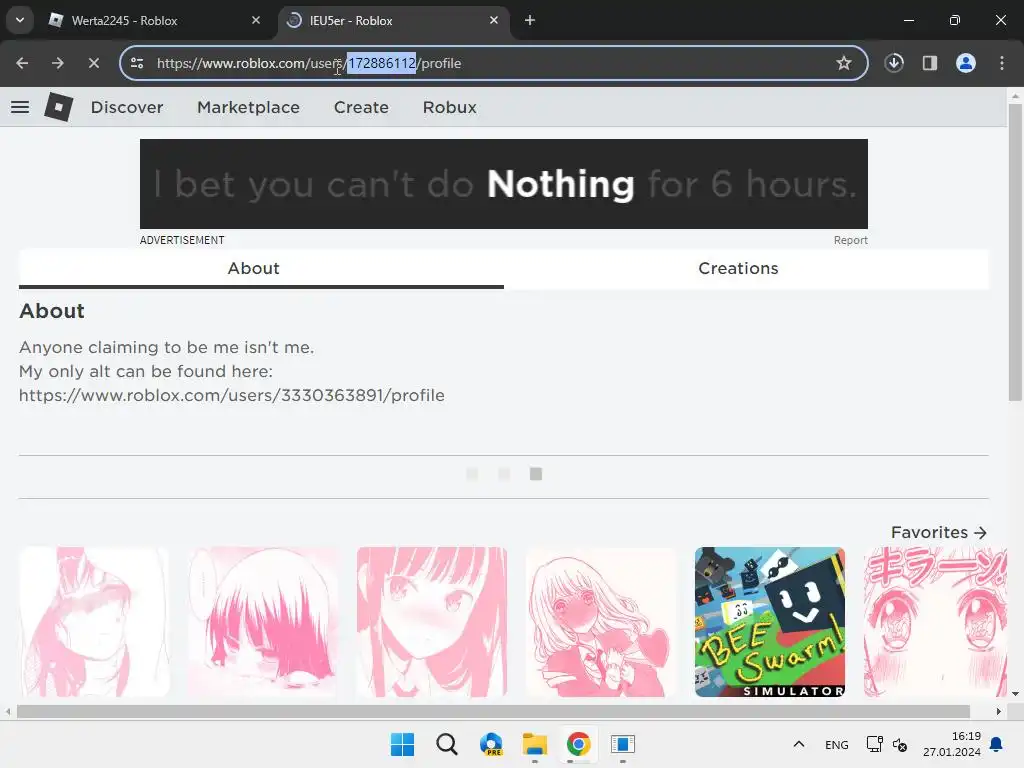The height and width of the screenshot is (768, 1024).
Task: Click the horizontal page scrollbar
Action: pyautogui.click(x=493, y=711)
